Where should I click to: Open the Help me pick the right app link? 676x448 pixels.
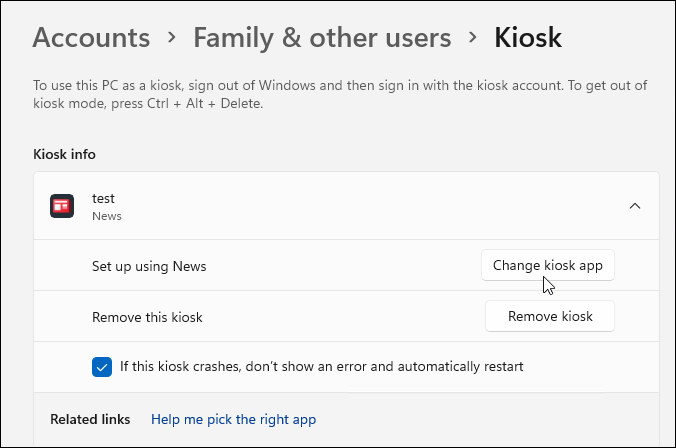233,420
